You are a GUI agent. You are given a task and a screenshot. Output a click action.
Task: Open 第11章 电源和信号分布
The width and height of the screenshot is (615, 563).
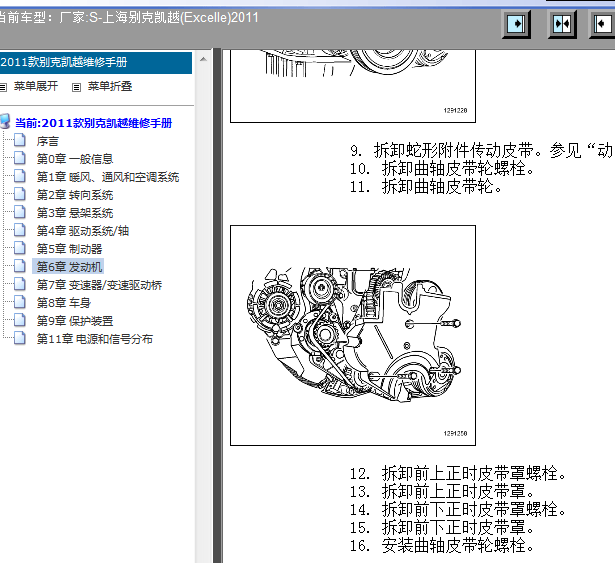point(95,339)
